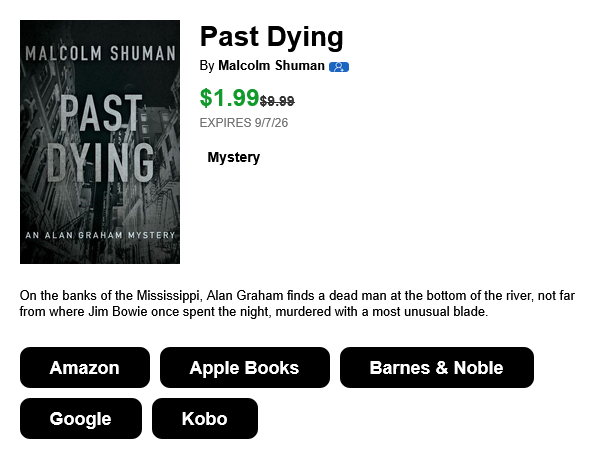Open the Amazon store link
Viewport: 600px width, 464px height.
click(x=85, y=367)
